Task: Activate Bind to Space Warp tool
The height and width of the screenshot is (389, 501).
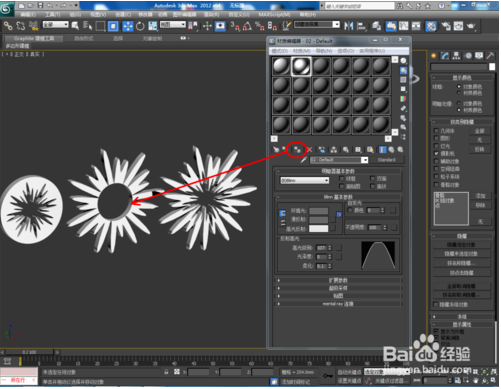Action: 33,26
